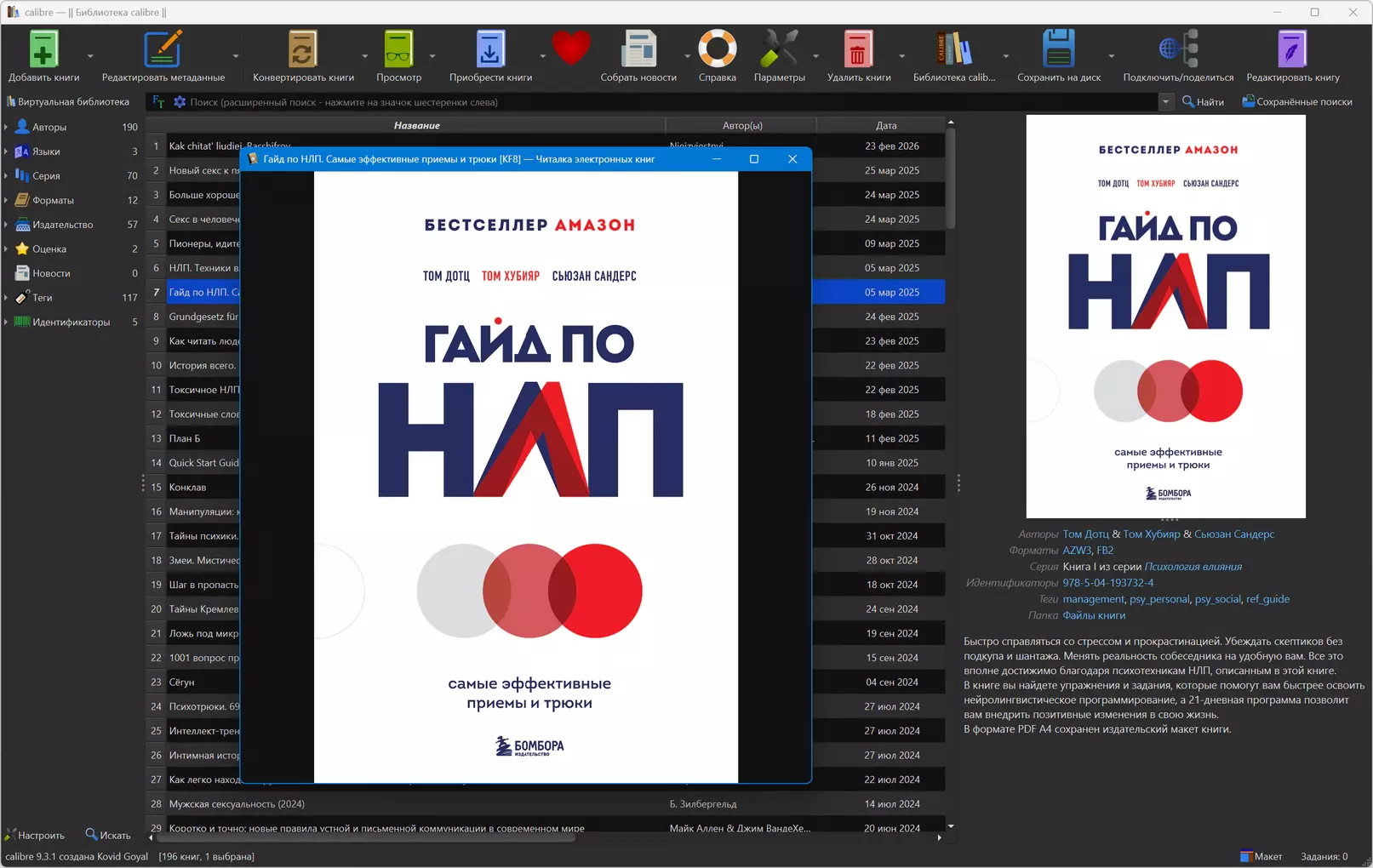1373x868 pixels.
Task: Open the ISBN link 978-5-04-193732-4
Action: coord(1107,582)
